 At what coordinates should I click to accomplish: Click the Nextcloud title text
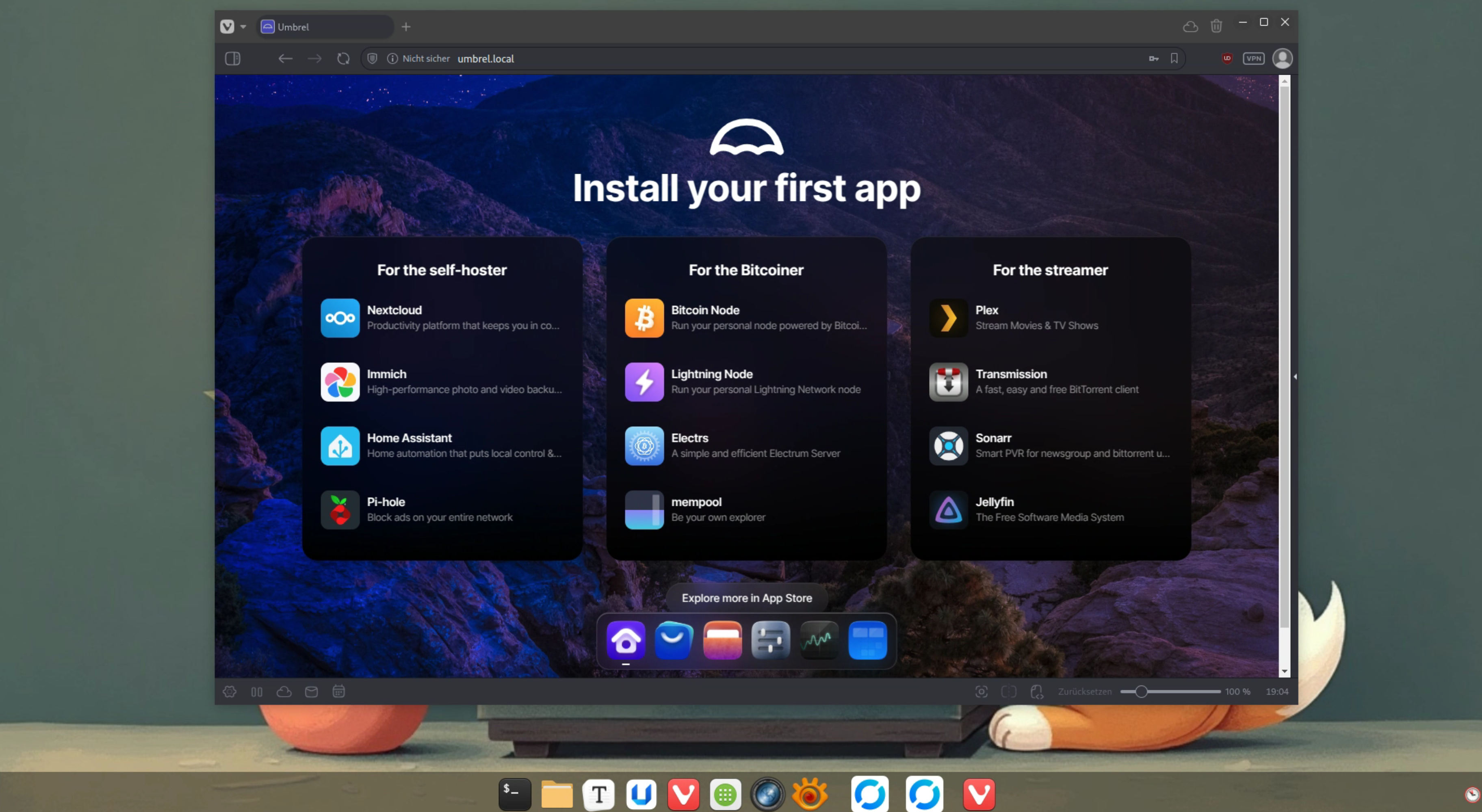click(x=394, y=310)
